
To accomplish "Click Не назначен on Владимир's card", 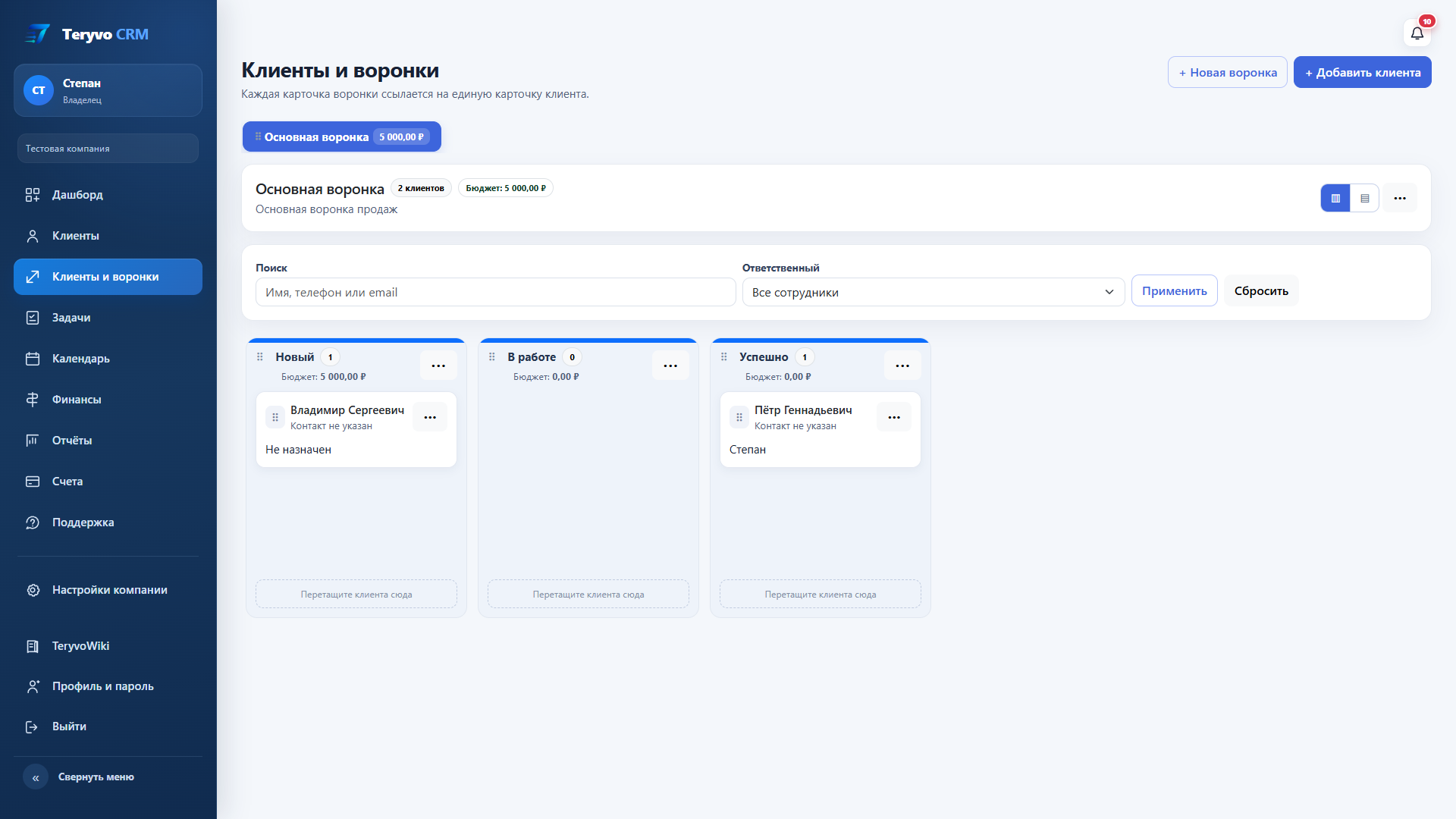I will point(298,450).
